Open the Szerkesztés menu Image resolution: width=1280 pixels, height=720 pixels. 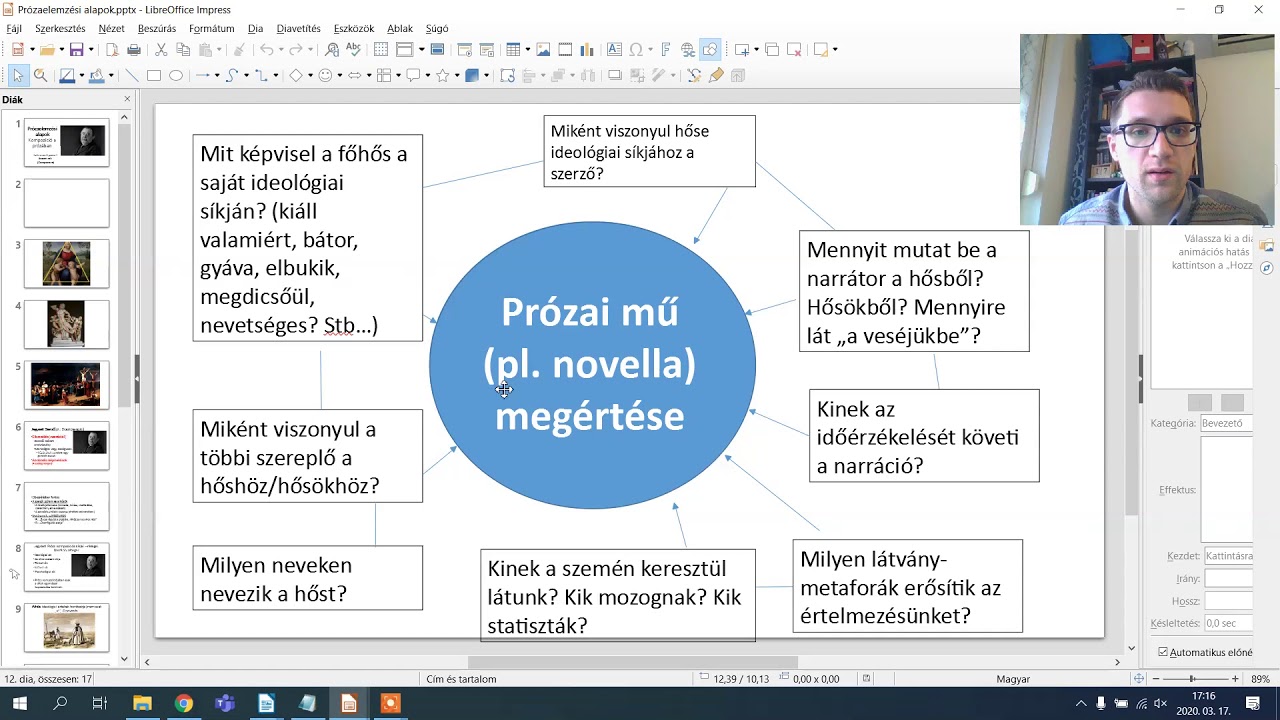point(60,29)
